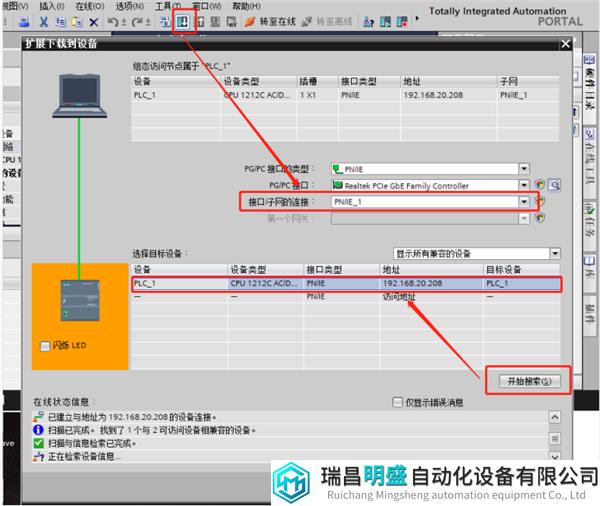600x506 pixels.
Task: Click the Download to device icon
Action: tap(183, 22)
